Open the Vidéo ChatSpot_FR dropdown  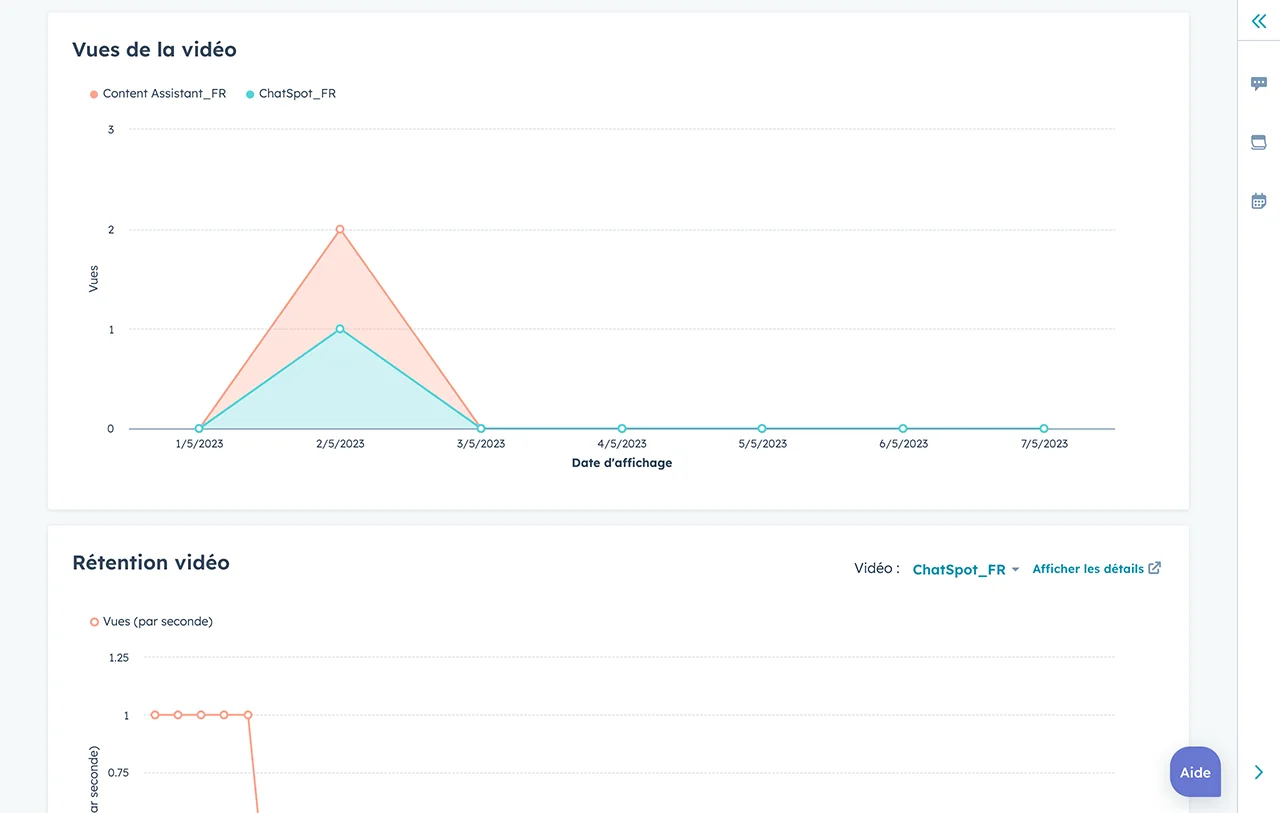(965, 570)
